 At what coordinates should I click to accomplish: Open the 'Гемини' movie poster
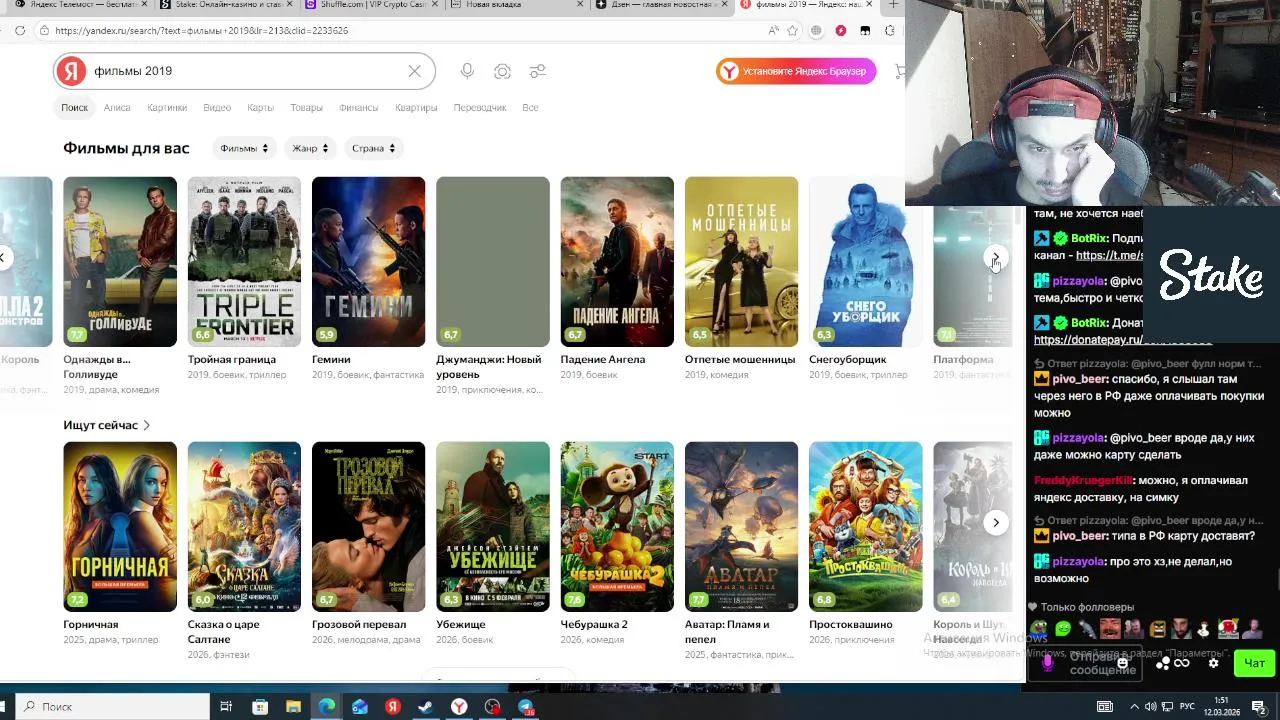[x=368, y=262]
